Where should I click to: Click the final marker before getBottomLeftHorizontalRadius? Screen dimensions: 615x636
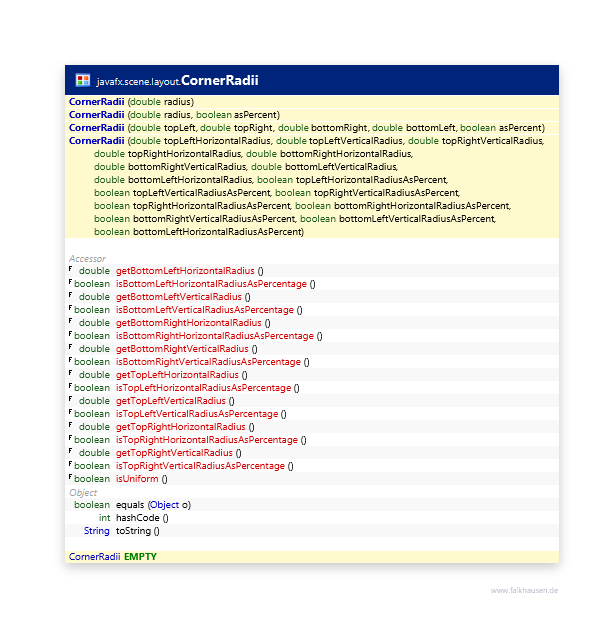tap(70, 270)
